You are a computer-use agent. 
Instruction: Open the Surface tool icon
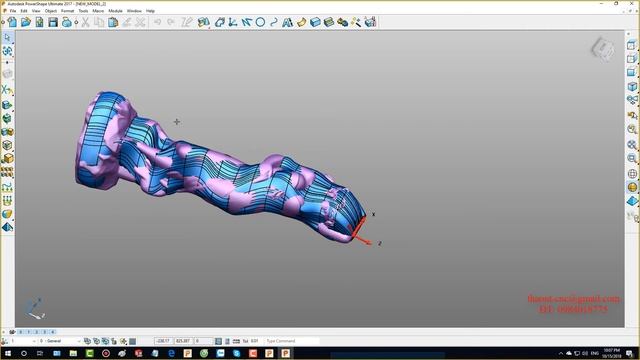(301, 22)
